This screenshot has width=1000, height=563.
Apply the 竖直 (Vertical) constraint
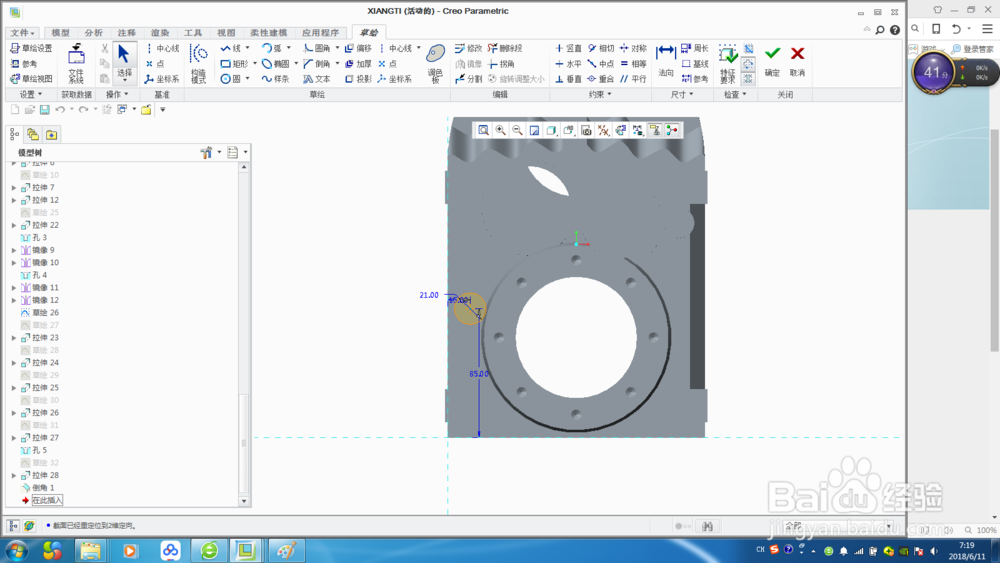click(x=568, y=48)
